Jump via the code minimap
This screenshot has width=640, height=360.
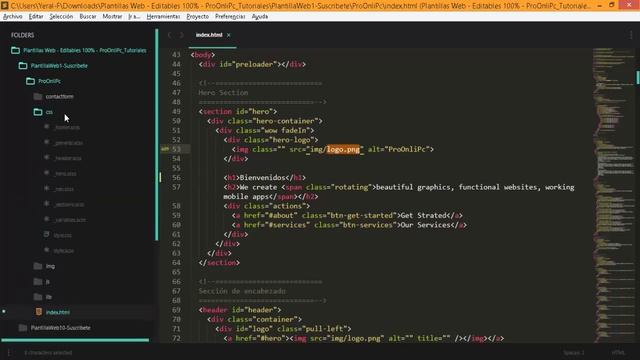[612, 196]
